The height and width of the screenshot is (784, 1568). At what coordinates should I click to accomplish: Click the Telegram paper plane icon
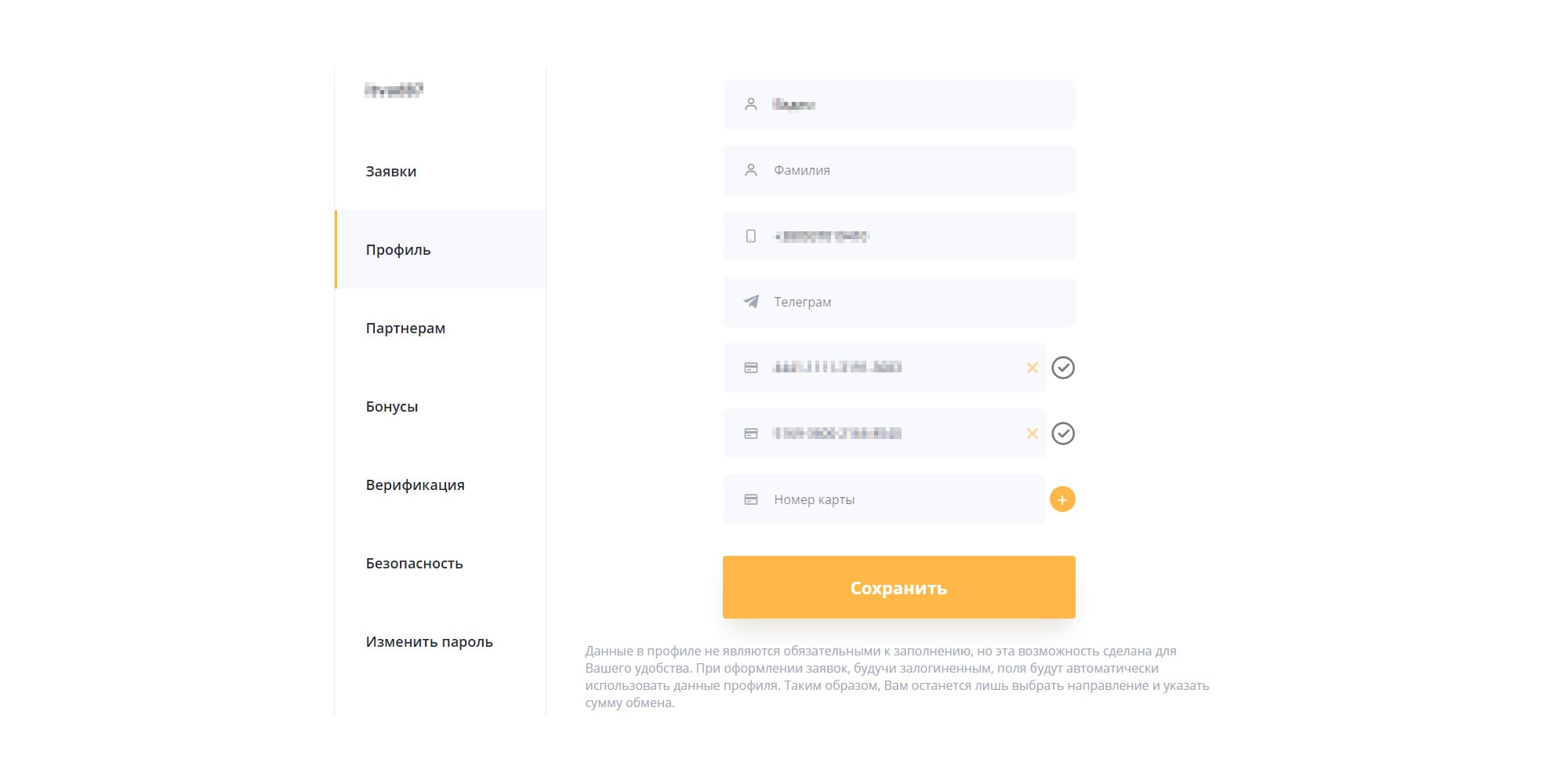point(751,302)
